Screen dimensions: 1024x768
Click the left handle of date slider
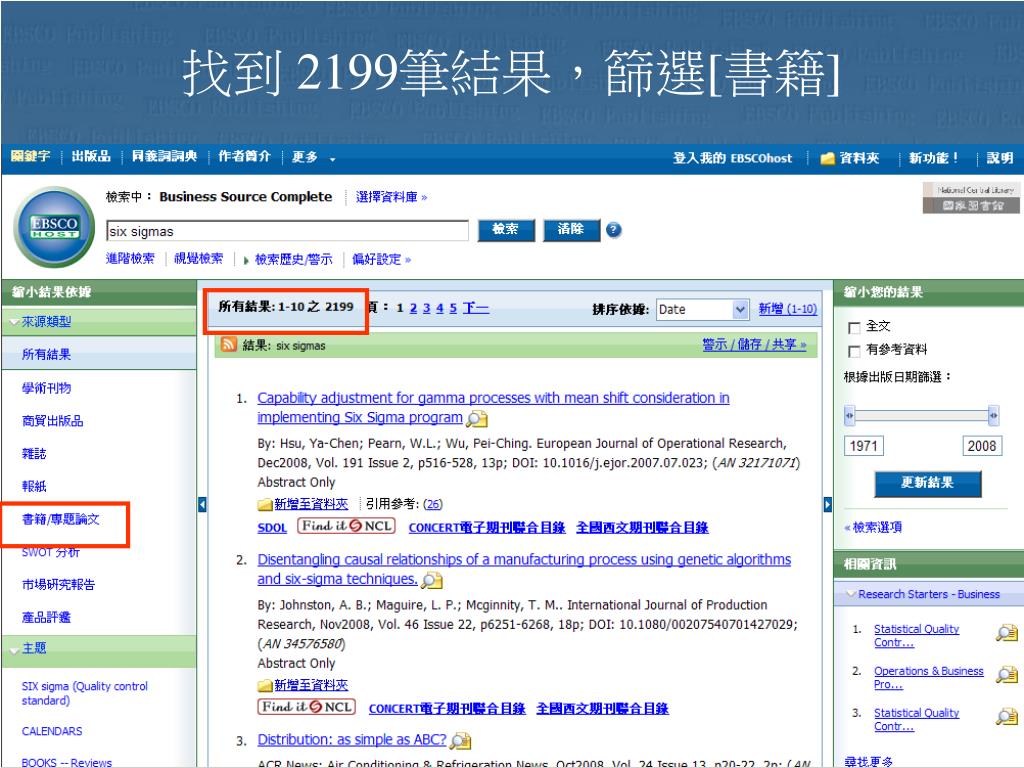pos(850,415)
